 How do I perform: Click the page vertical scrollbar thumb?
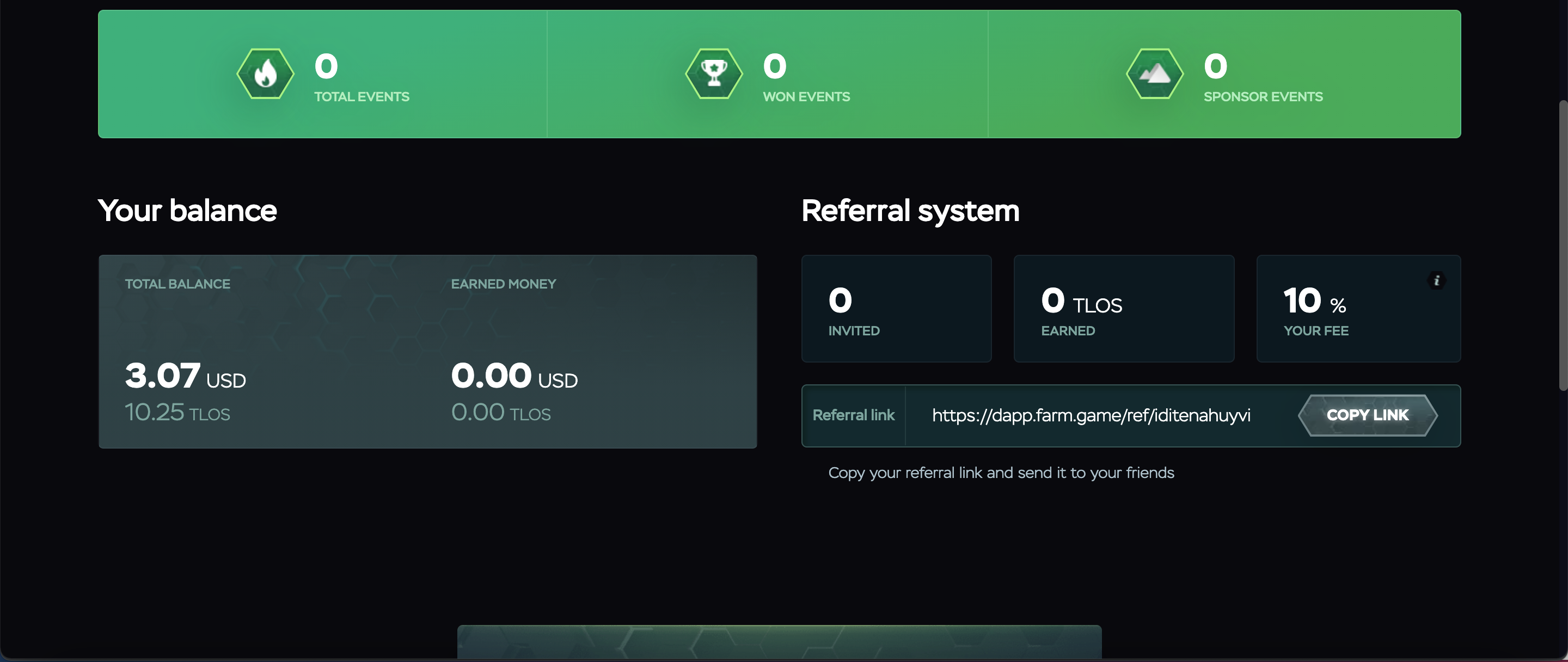1563,244
